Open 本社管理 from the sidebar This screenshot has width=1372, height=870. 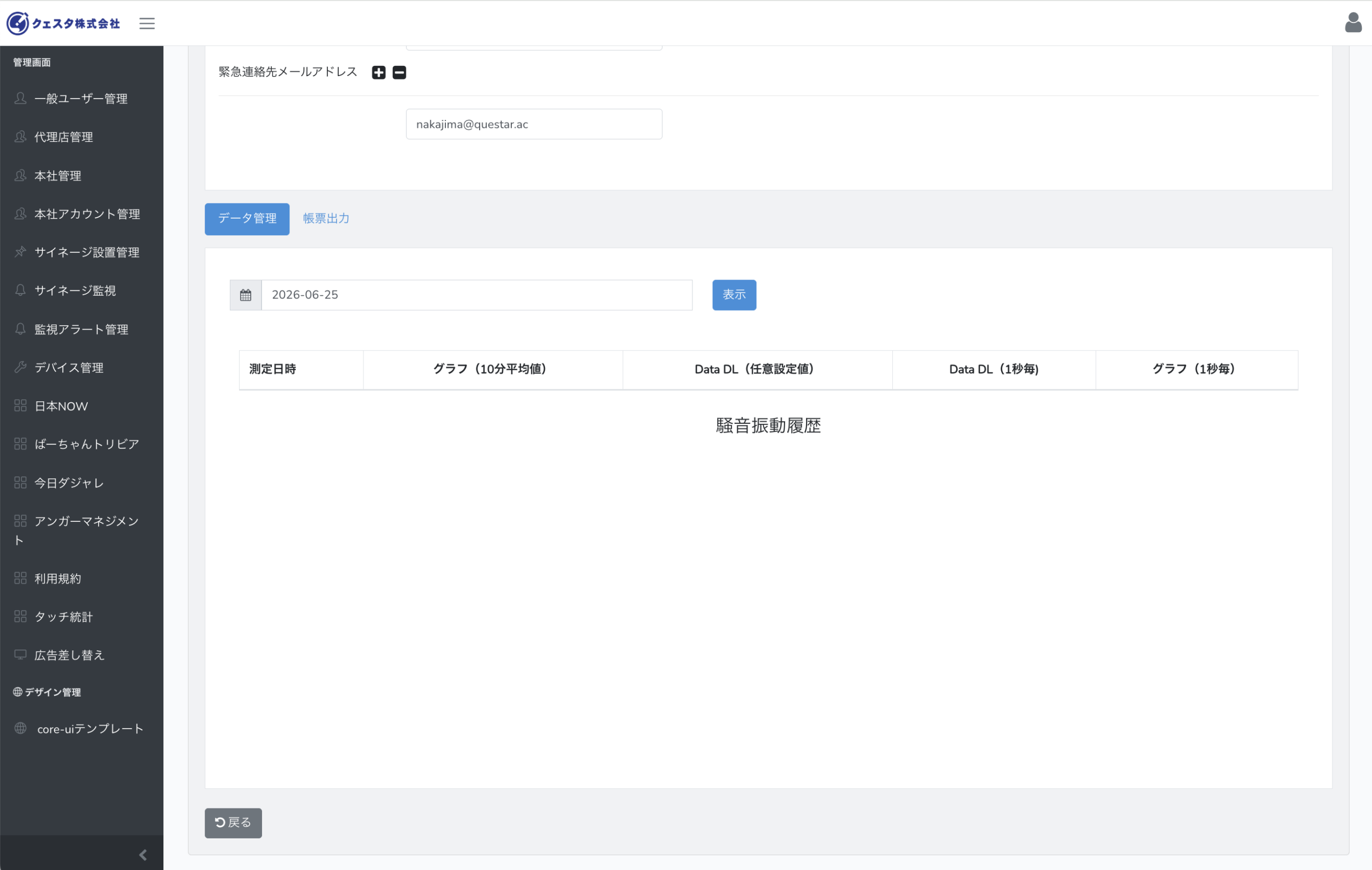pyautogui.click(x=81, y=175)
